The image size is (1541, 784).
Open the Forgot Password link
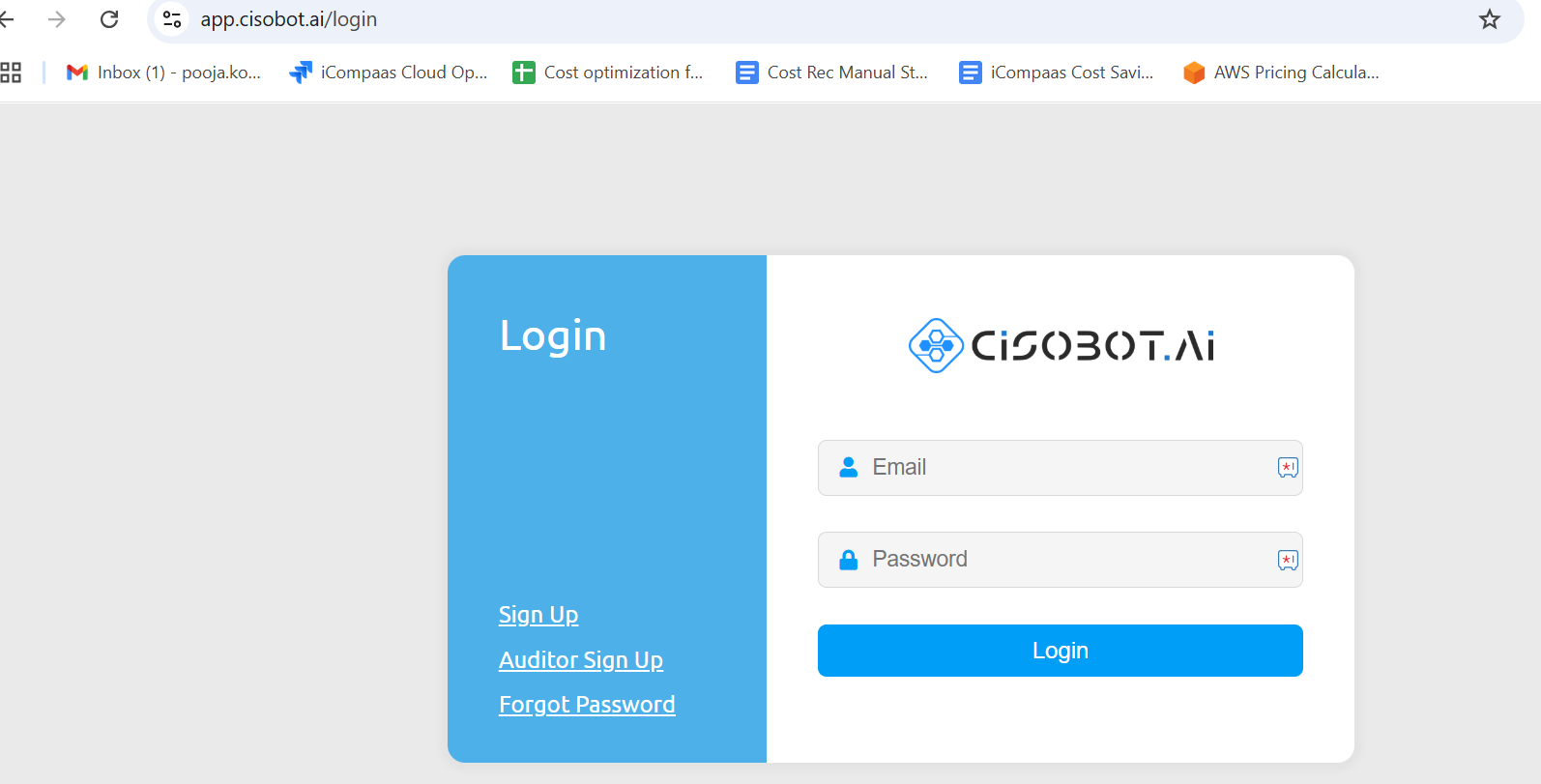(x=587, y=705)
